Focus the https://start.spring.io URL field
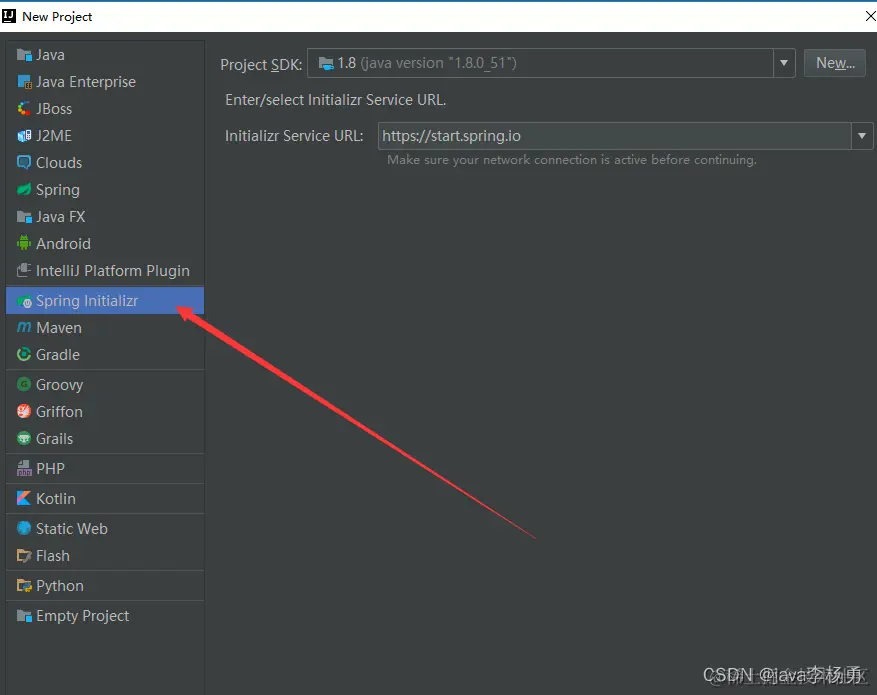This screenshot has width=877, height=695. (615, 136)
